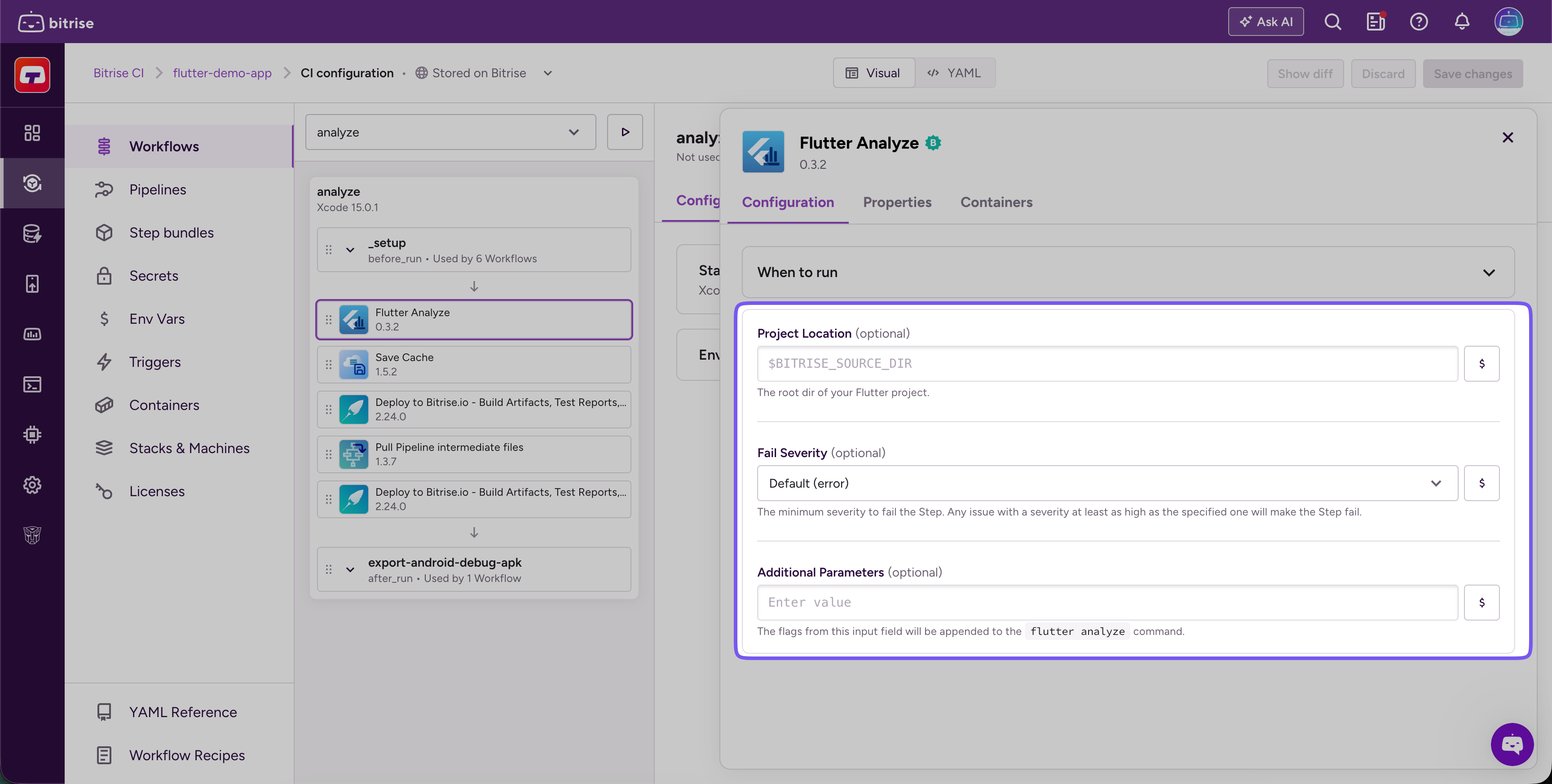Open the CI build icon in left rail
Image resolution: width=1552 pixels, height=784 pixels.
point(32,183)
